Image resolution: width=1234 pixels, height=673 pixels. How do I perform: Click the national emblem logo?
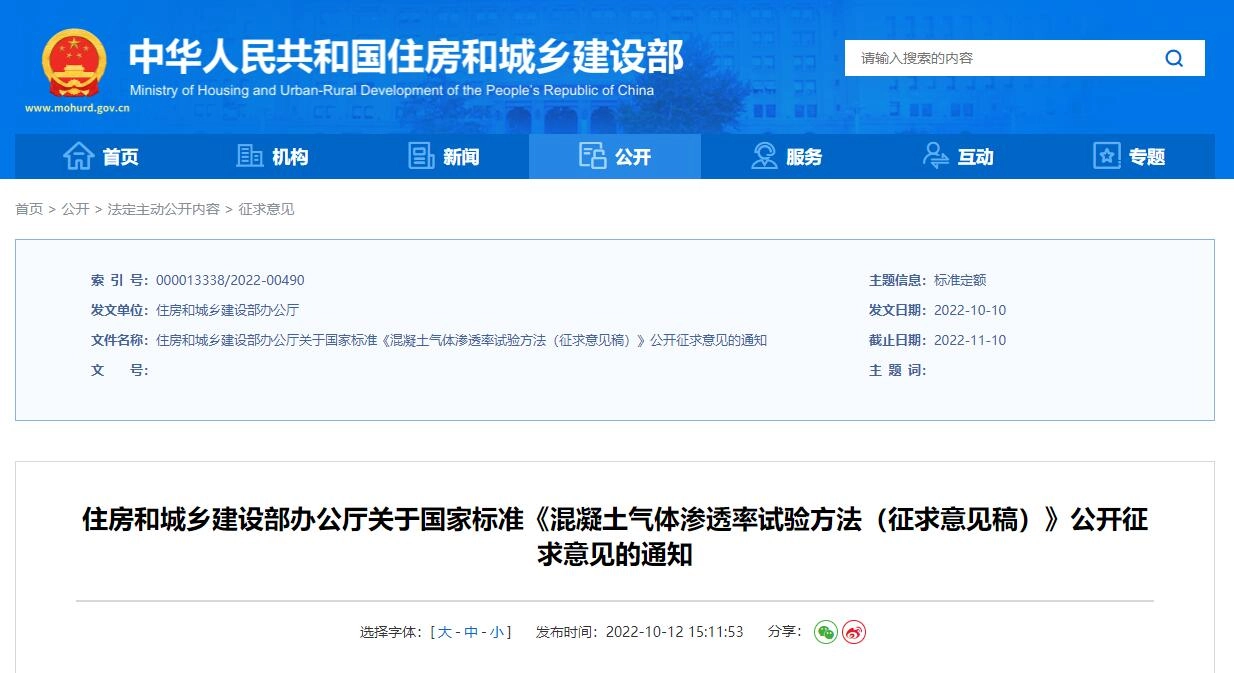74,63
